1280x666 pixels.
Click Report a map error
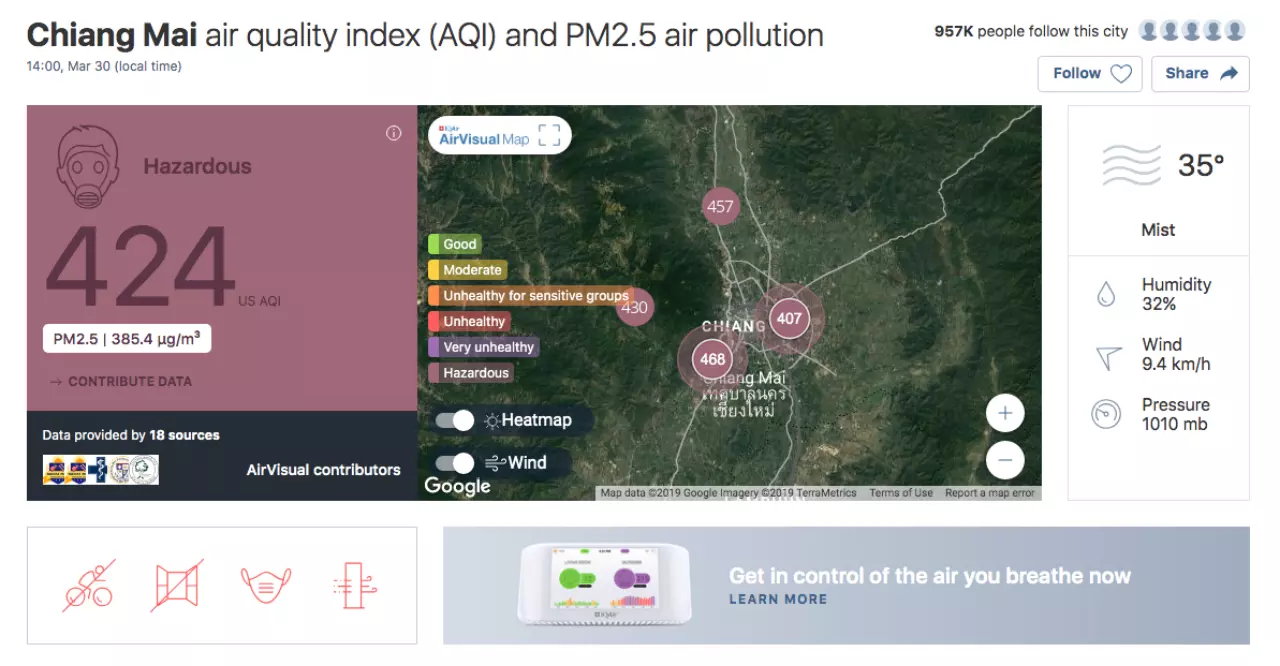[x=990, y=493]
